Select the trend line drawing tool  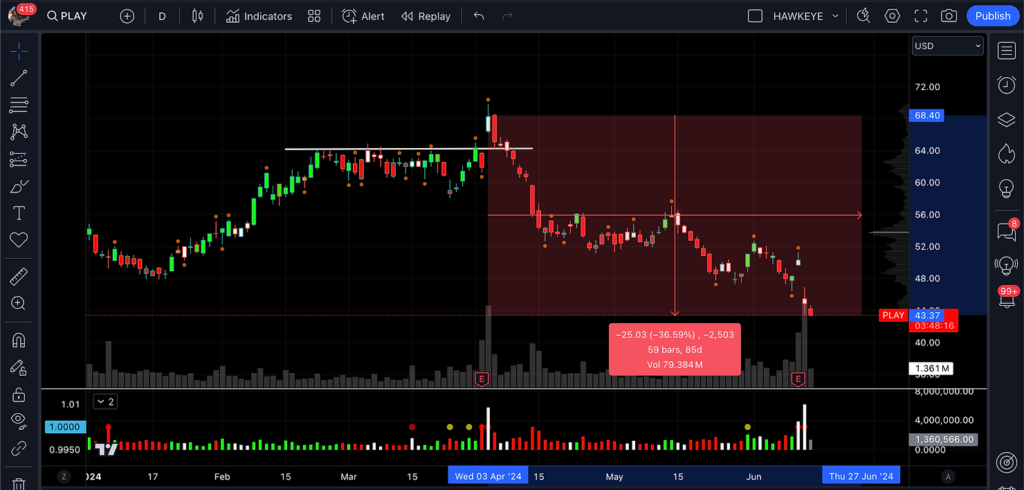click(18, 78)
